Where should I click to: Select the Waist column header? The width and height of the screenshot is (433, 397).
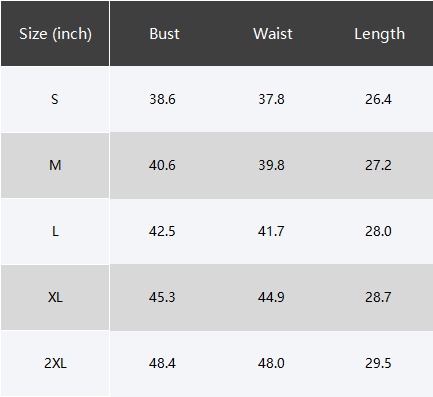tap(273, 34)
